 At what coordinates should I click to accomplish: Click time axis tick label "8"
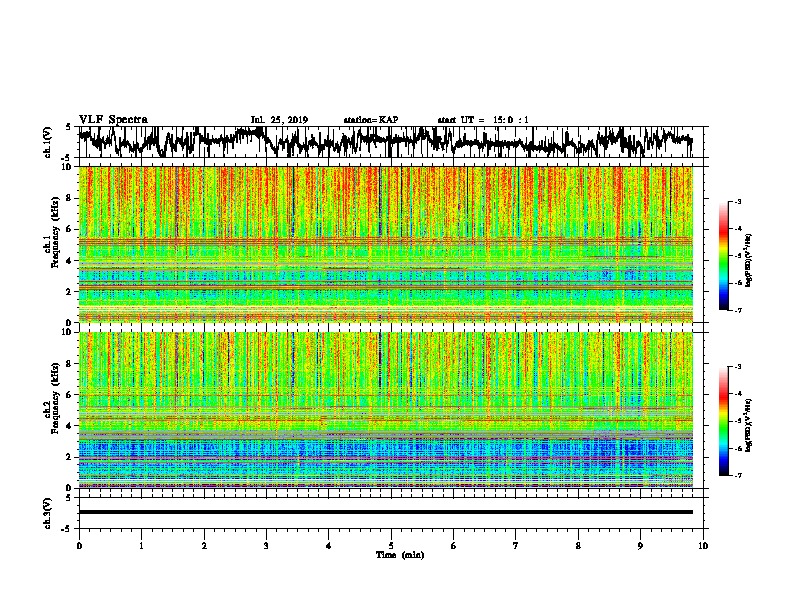point(578,546)
